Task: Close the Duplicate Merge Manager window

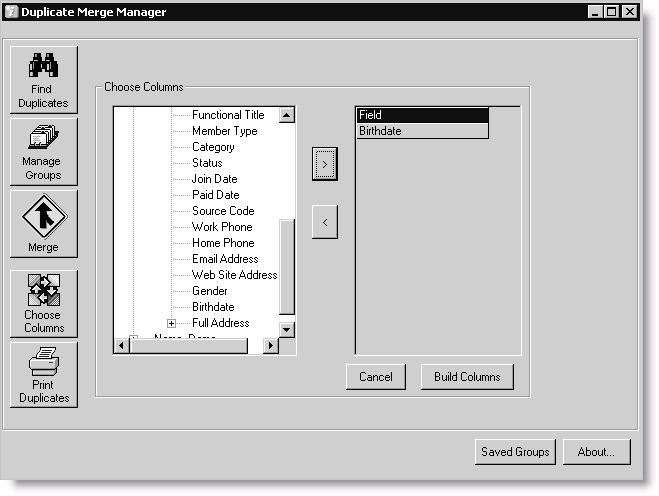Action: point(630,11)
